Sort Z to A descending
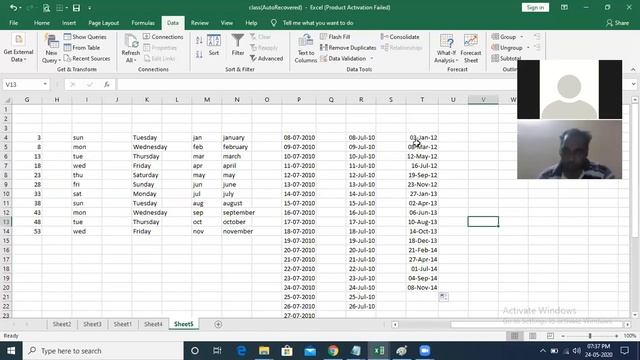Screen dimensions: 640x360 click(199, 55)
